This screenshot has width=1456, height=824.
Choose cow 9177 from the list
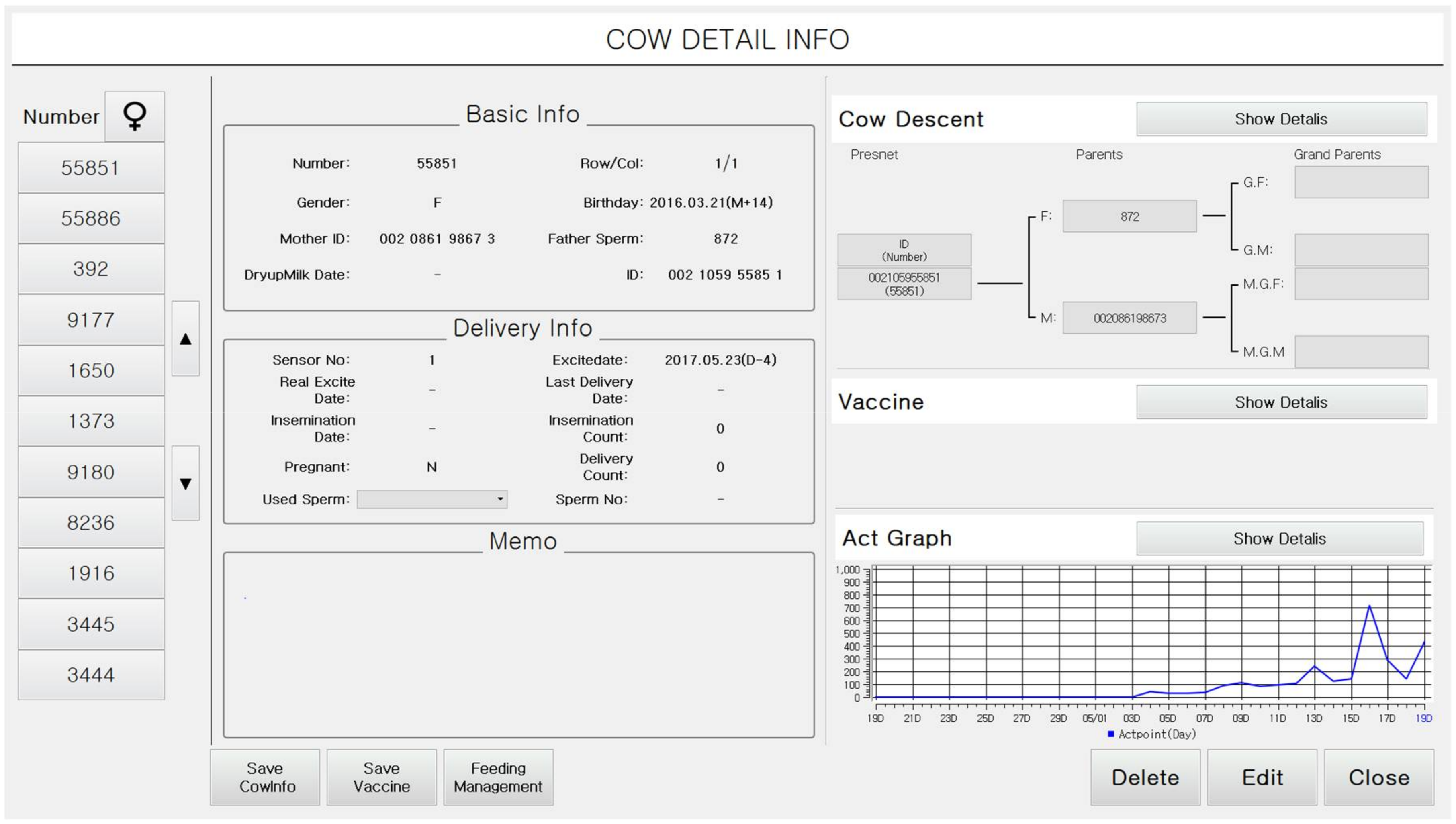91,320
